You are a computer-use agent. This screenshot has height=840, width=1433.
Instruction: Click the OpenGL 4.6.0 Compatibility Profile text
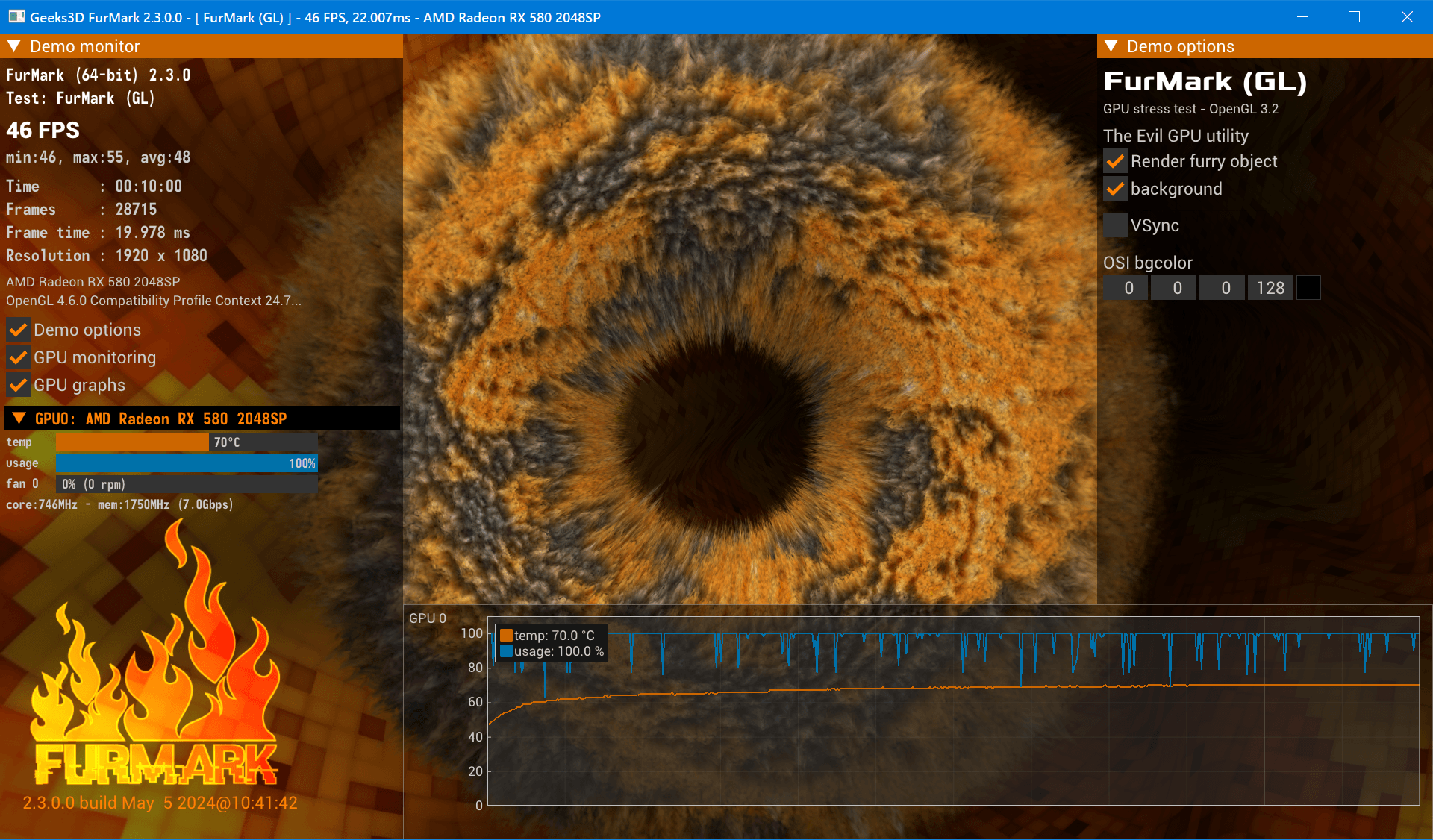pyautogui.click(x=154, y=301)
